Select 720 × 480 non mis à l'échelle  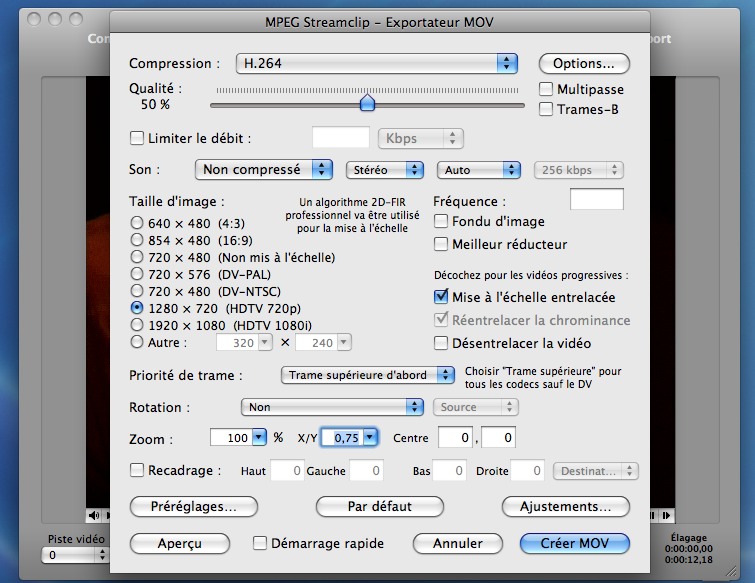click(137, 257)
